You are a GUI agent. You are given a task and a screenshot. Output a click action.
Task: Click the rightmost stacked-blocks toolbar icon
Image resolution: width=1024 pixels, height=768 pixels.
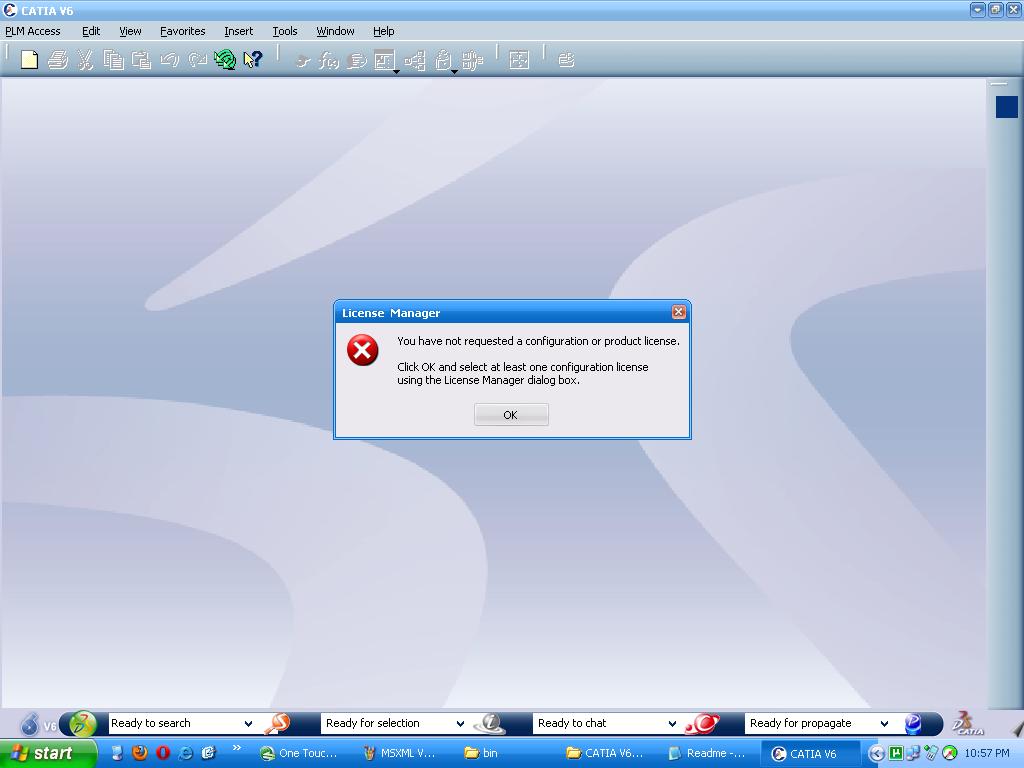[x=566, y=61]
